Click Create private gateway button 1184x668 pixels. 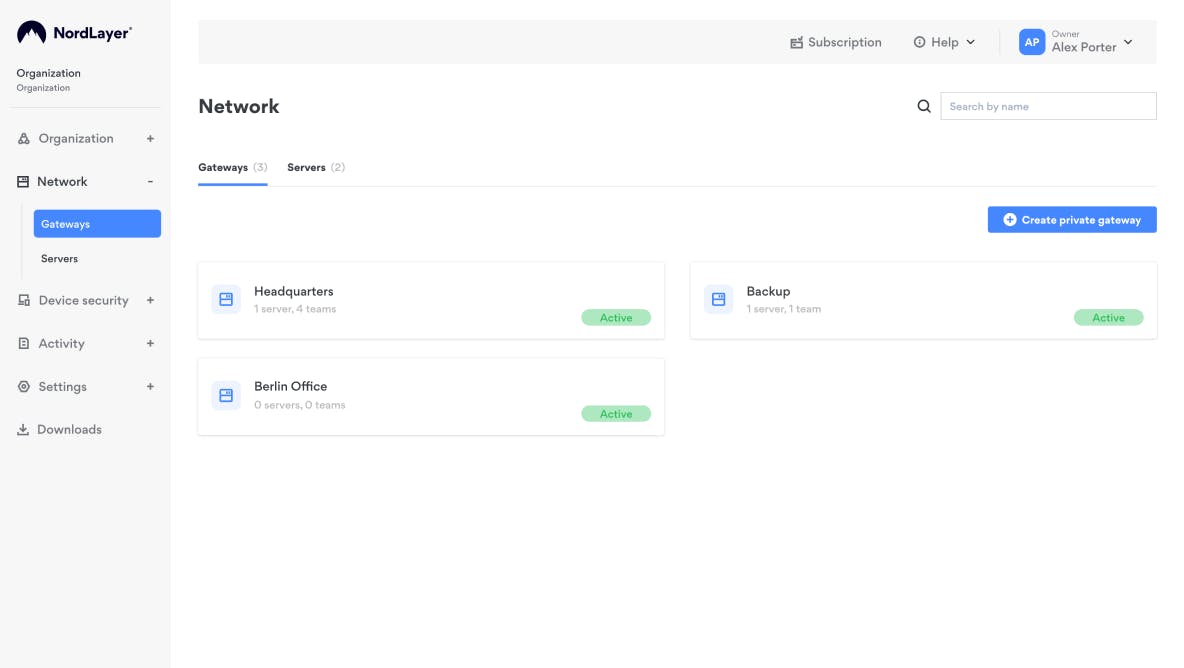tap(1071, 220)
